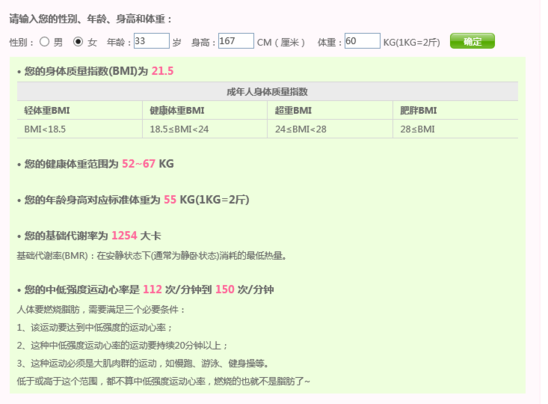Click the 男 label text
The width and height of the screenshot is (548, 404).
[58, 43]
